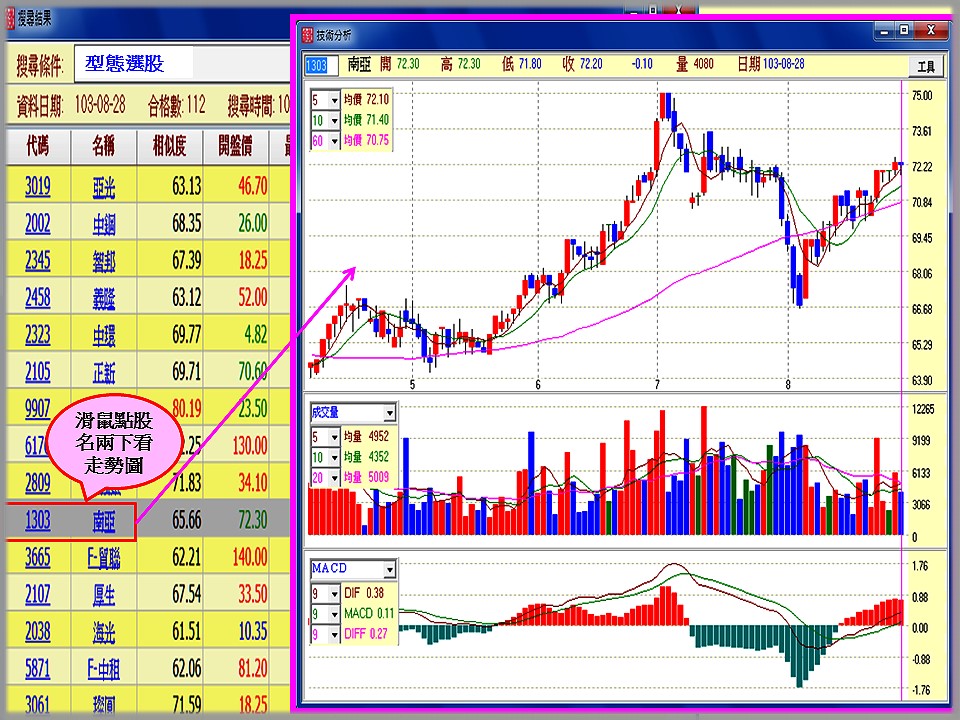Screen dimensions: 960x720
Task: Expand the 60-day price average period dropdown
Action: [334, 140]
